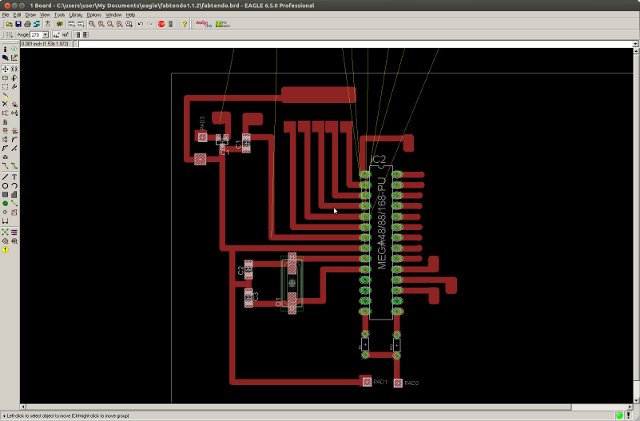This screenshot has height=421, width=640.
Task: Select the Delete tool
Action: pos(5,104)
